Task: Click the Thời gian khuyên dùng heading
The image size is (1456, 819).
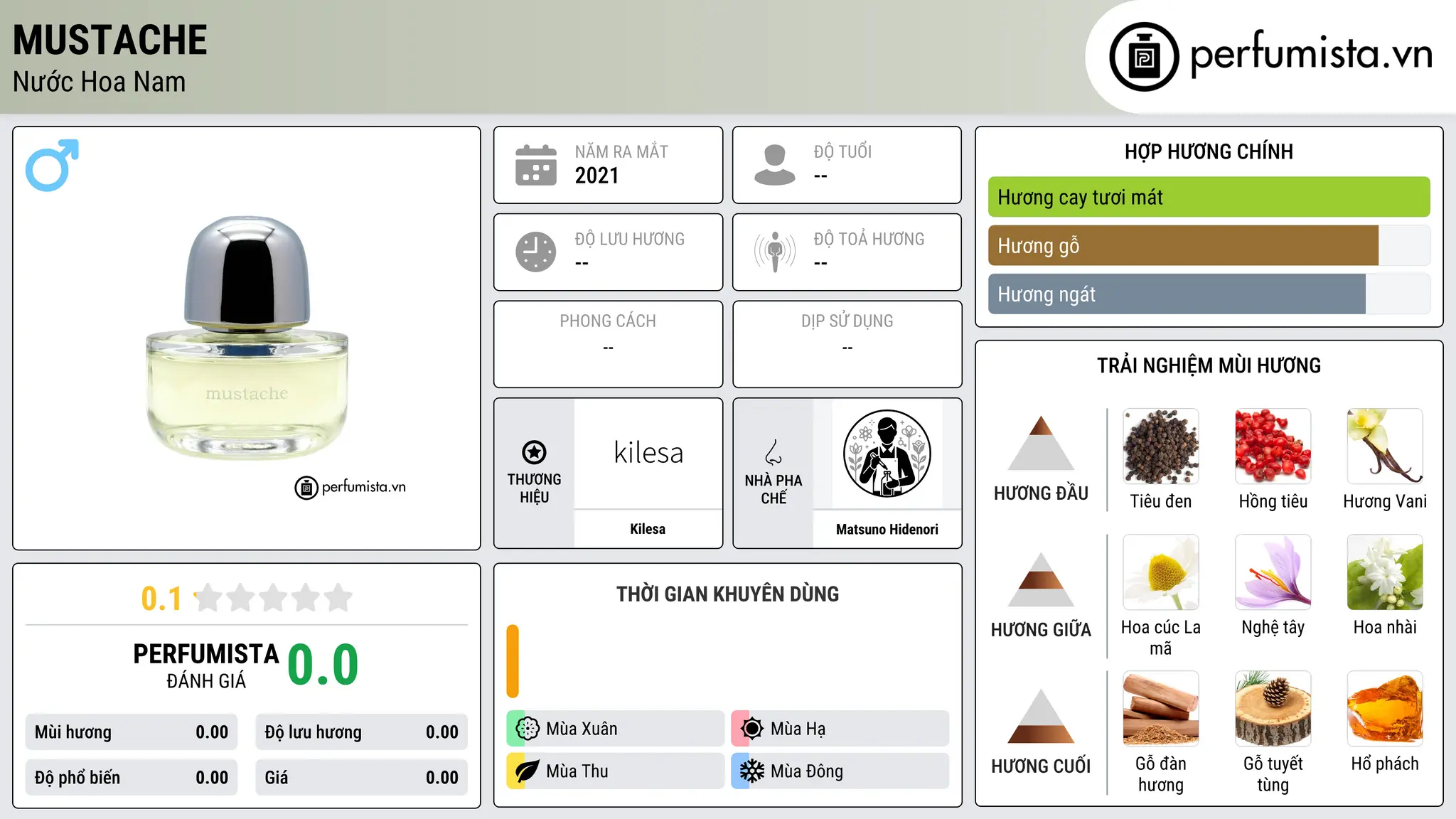Action: (x=727, y=594)
